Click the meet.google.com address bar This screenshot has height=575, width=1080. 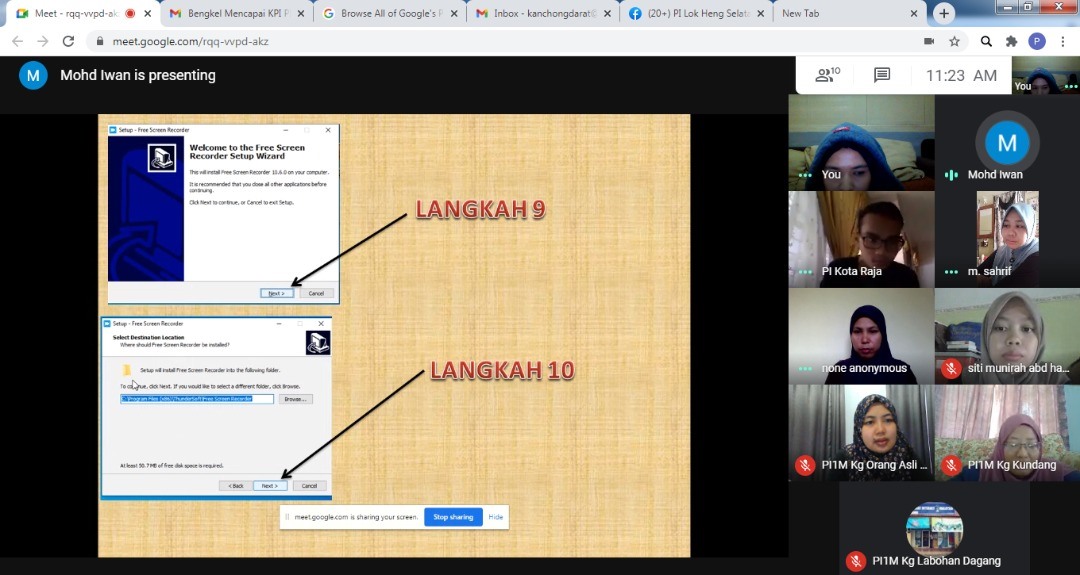pos(500,42)
